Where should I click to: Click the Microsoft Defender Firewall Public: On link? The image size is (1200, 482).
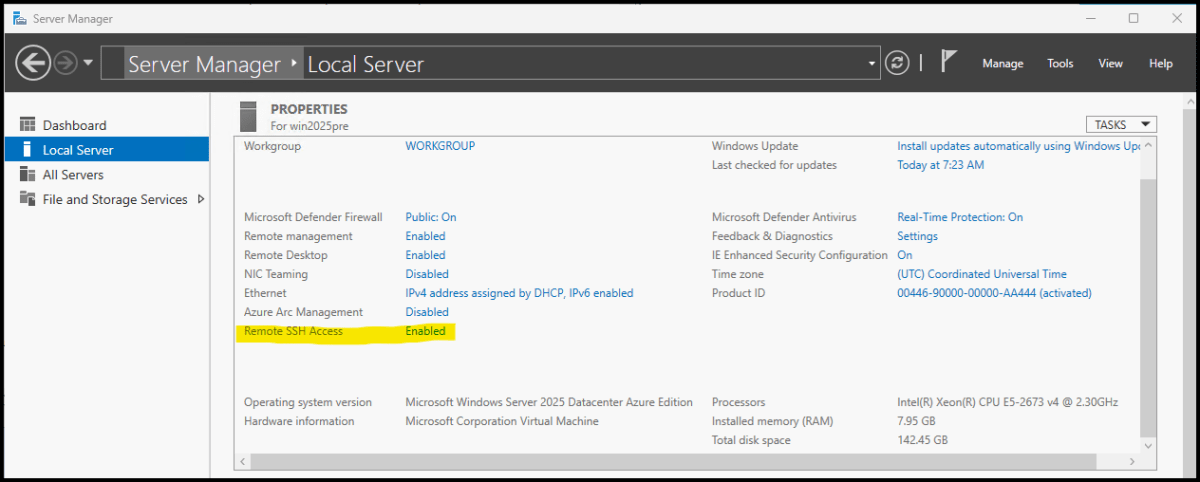click(430, 217)
